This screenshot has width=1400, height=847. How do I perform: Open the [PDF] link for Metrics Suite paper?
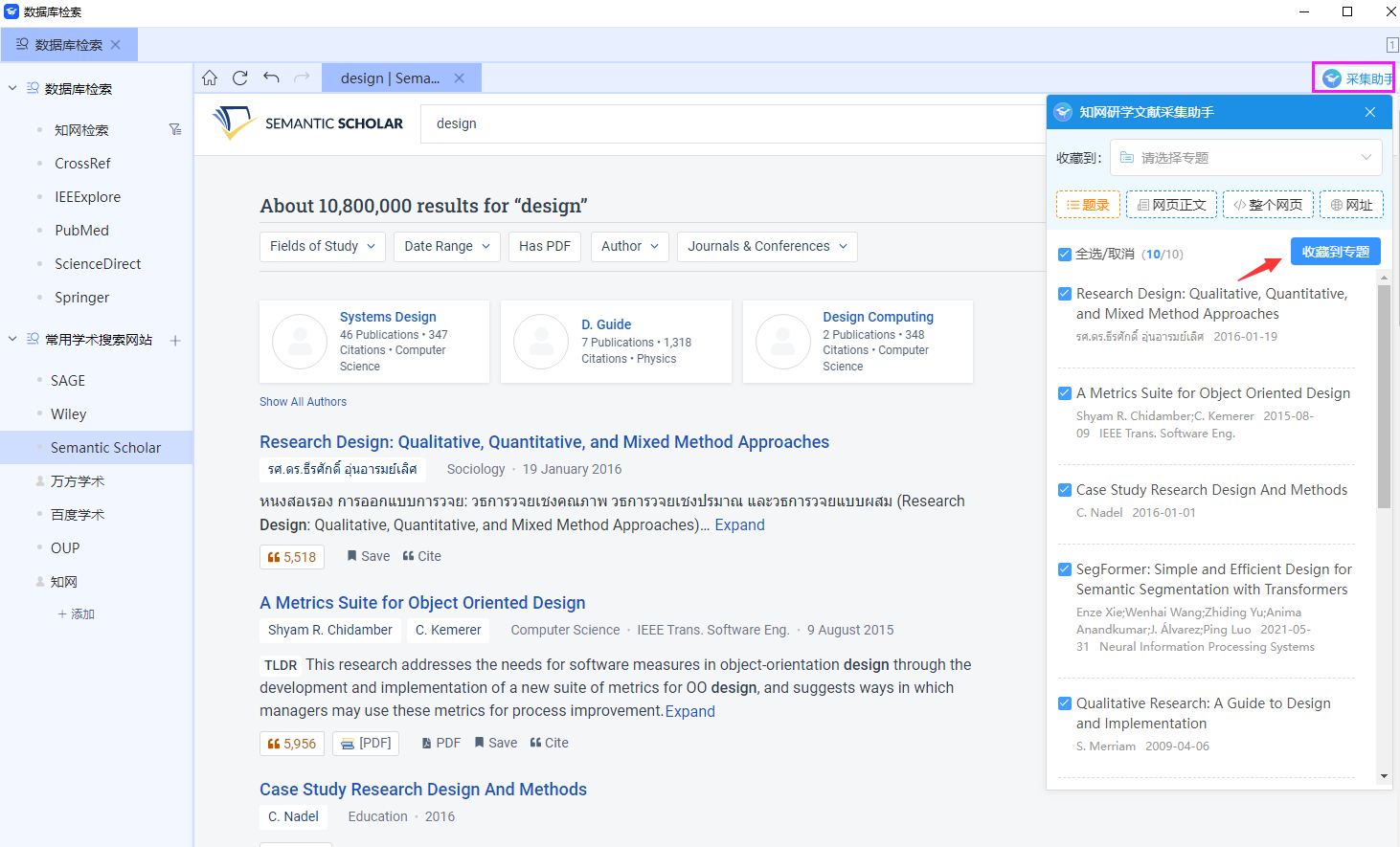pos(366,744)
